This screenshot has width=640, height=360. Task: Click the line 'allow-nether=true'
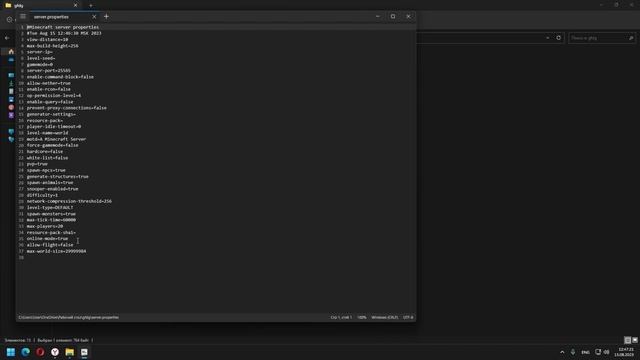coord(49,83)
